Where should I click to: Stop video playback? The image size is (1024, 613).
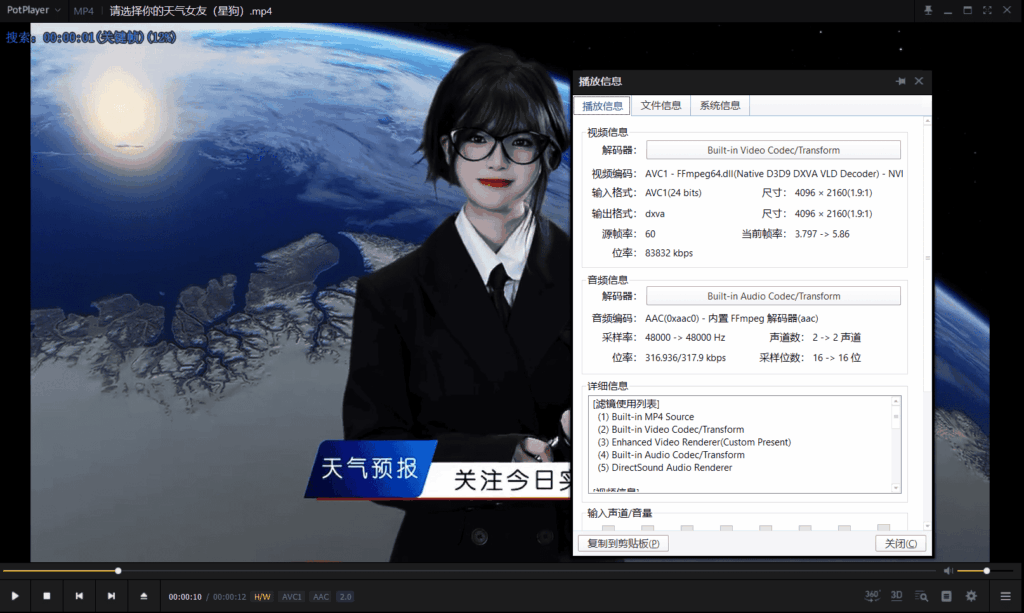point(47,596)
